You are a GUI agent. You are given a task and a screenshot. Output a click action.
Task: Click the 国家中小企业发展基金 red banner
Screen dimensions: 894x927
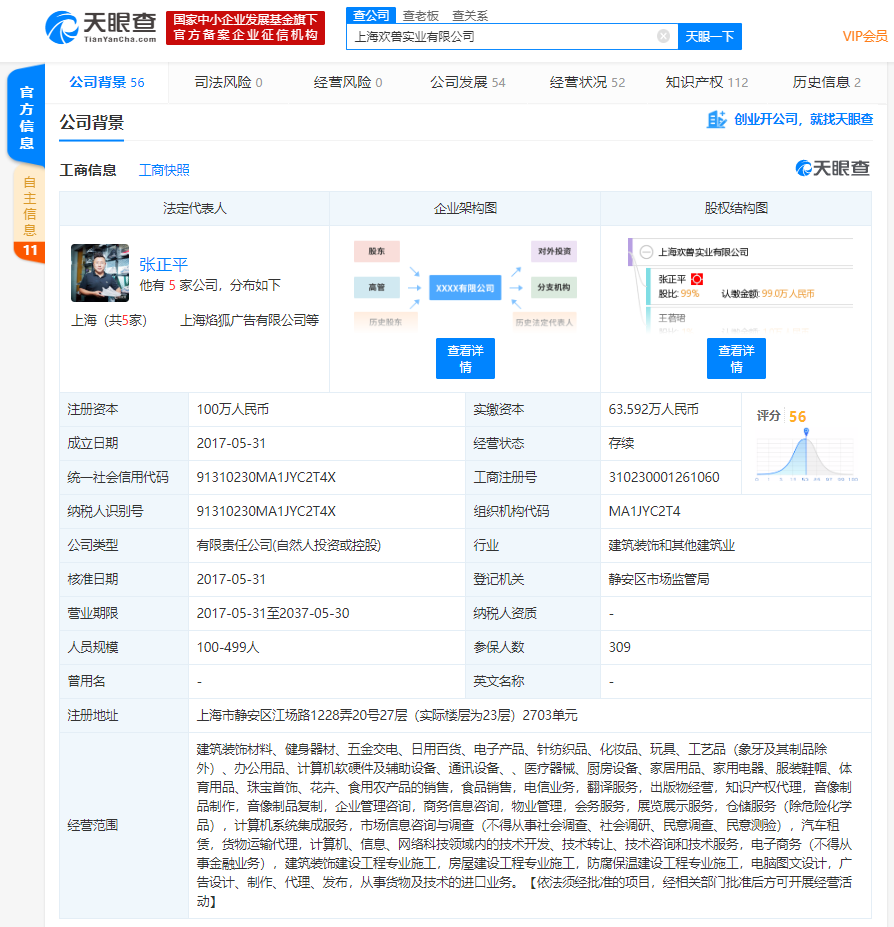pos(245,28)
